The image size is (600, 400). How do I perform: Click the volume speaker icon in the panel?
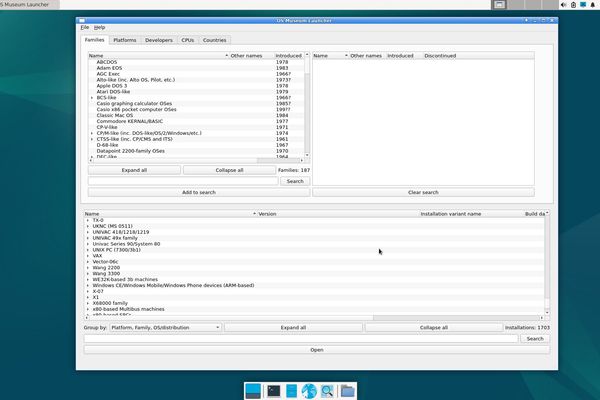click(x=563, y=5)
